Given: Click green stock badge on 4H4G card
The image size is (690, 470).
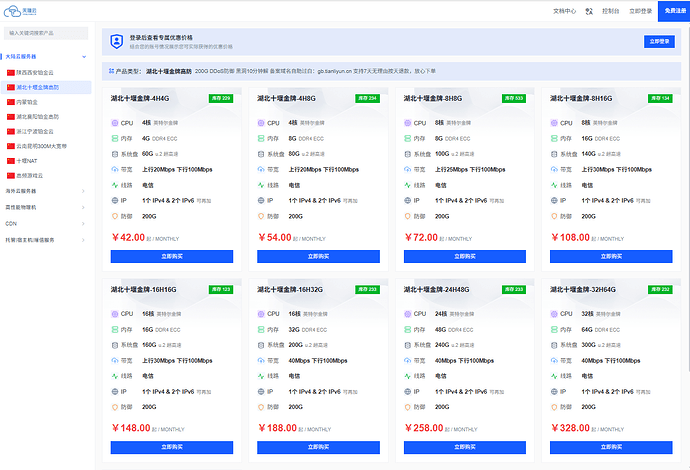Looking at the screenshot, I should [x=221, y=99].
